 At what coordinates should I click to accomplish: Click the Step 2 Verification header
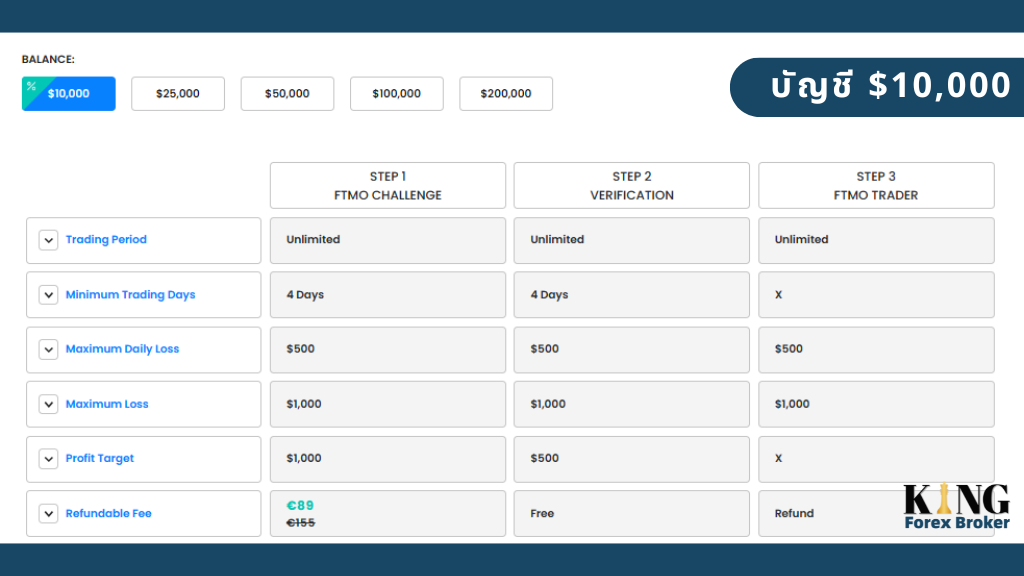coord(632,185)
